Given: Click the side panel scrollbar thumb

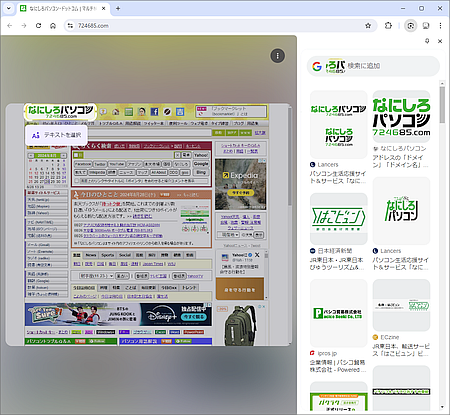Looking at the screenshot, I should pyautogui.click(x=442, y=105).
